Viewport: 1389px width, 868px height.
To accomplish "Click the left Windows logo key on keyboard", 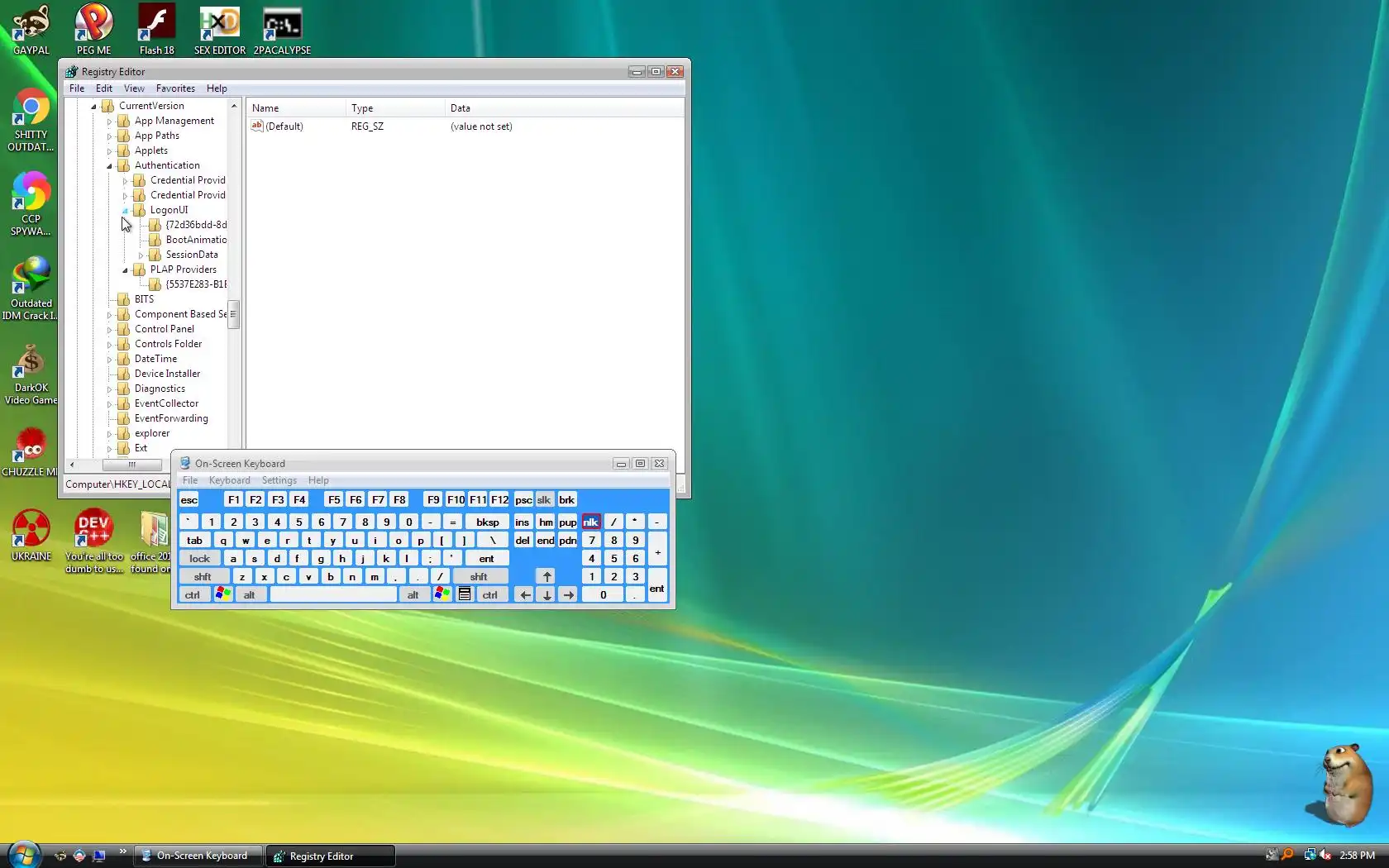I will (222, 594).
